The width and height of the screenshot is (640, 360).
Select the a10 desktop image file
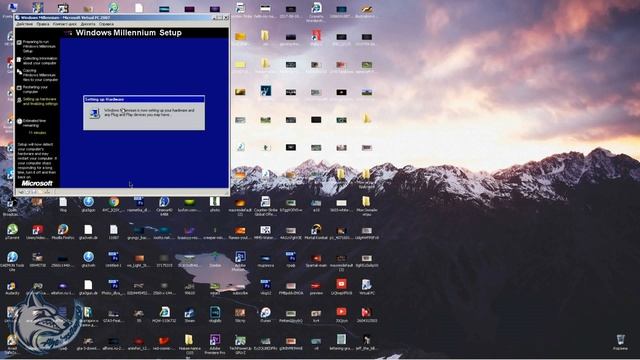pyautogui.click(x=316, y=205)
